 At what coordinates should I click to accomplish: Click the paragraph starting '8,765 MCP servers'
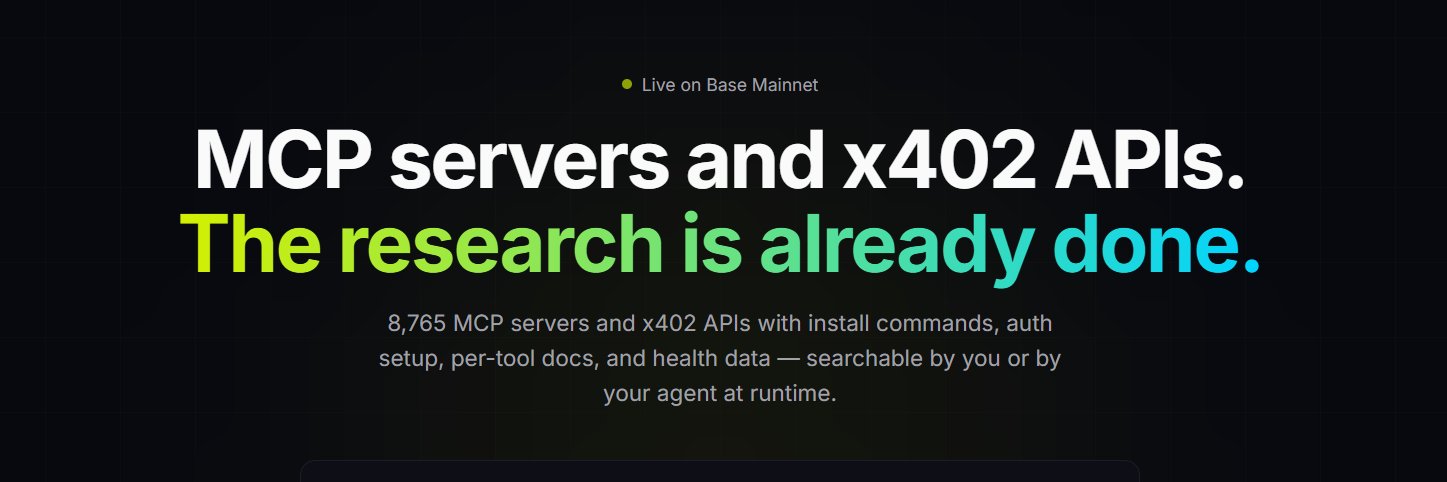pos(720,359)
